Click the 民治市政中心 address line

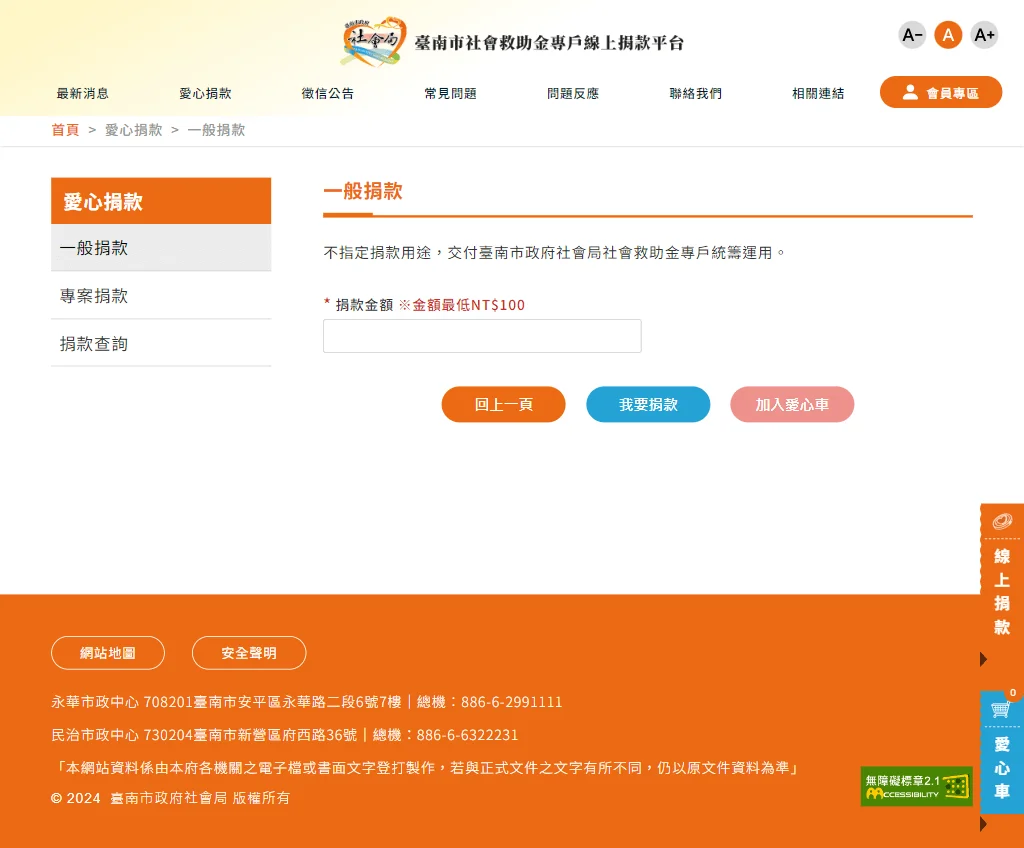(285, 735)
